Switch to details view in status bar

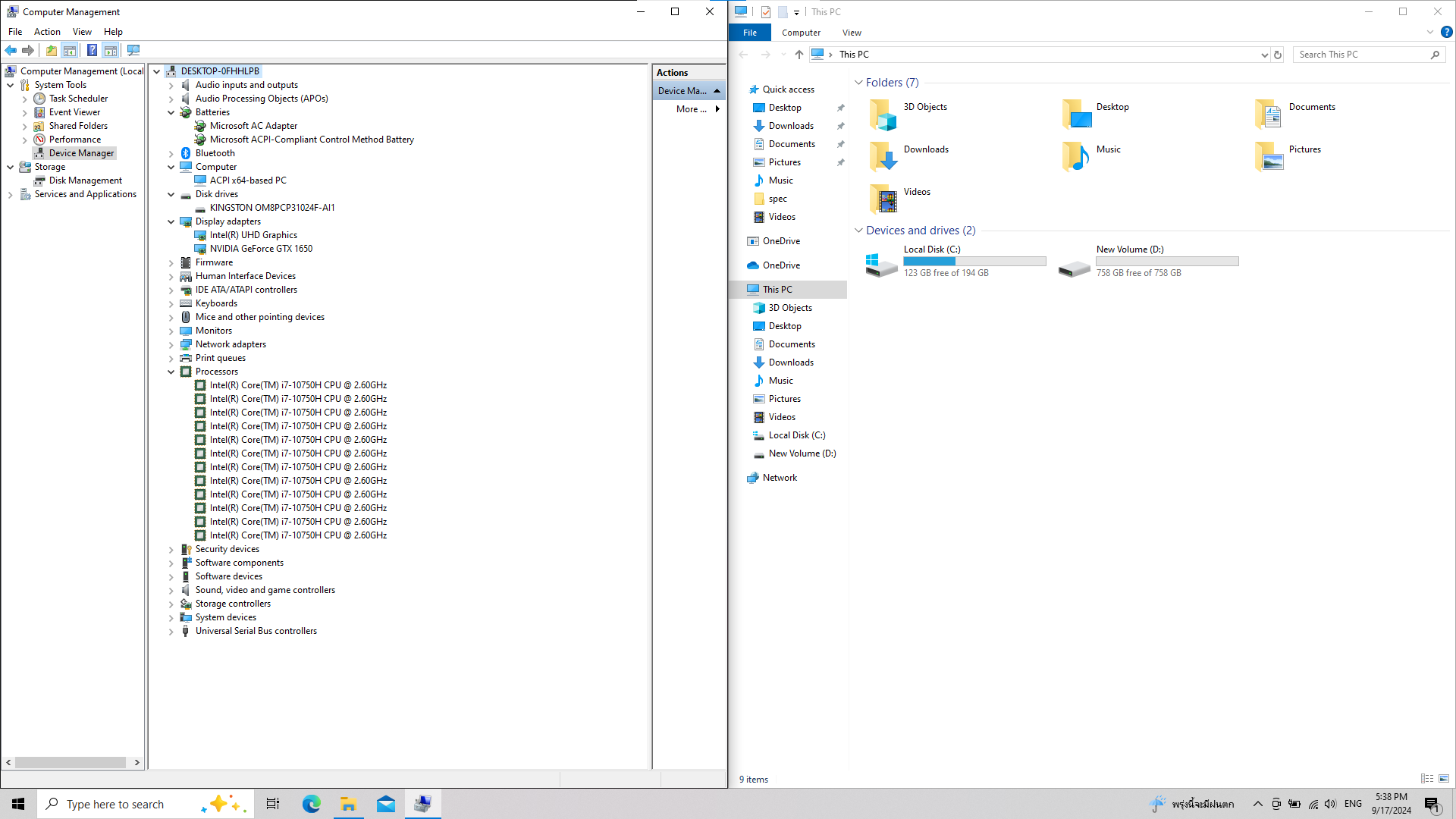[1427, 779]
